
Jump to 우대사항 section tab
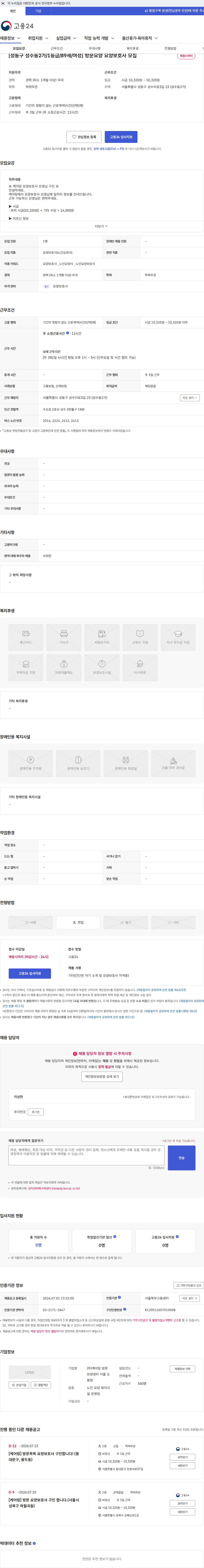(94, 48)
